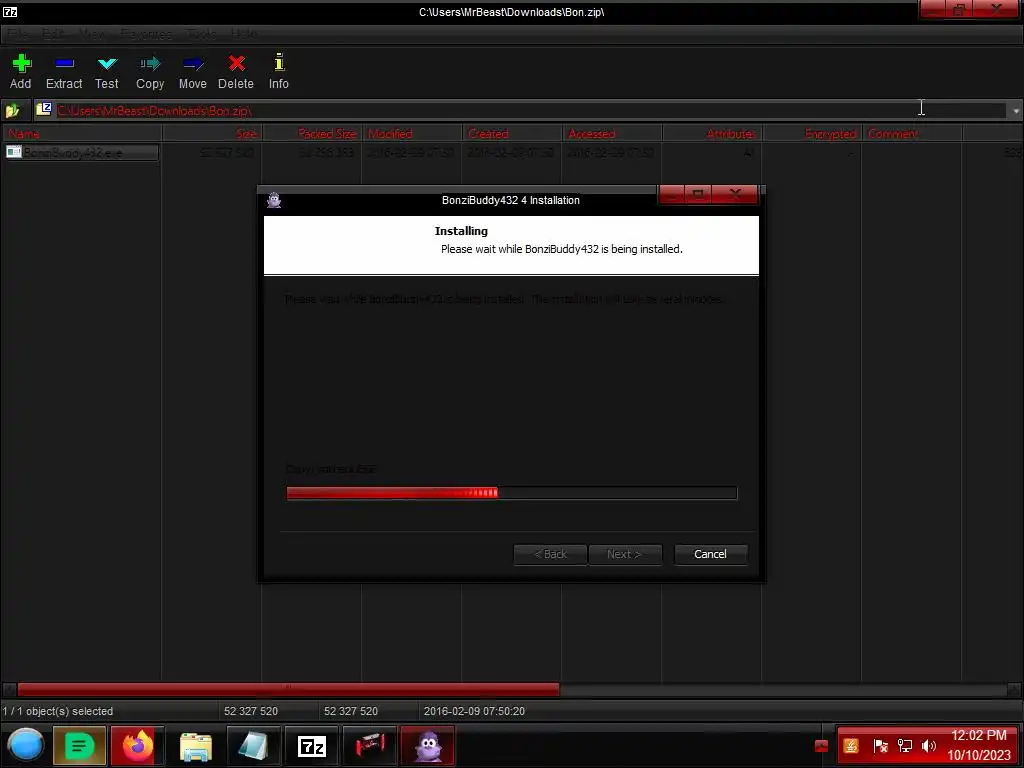
Task: Sort by the Comment column header
Action: [x=912, y=133]
